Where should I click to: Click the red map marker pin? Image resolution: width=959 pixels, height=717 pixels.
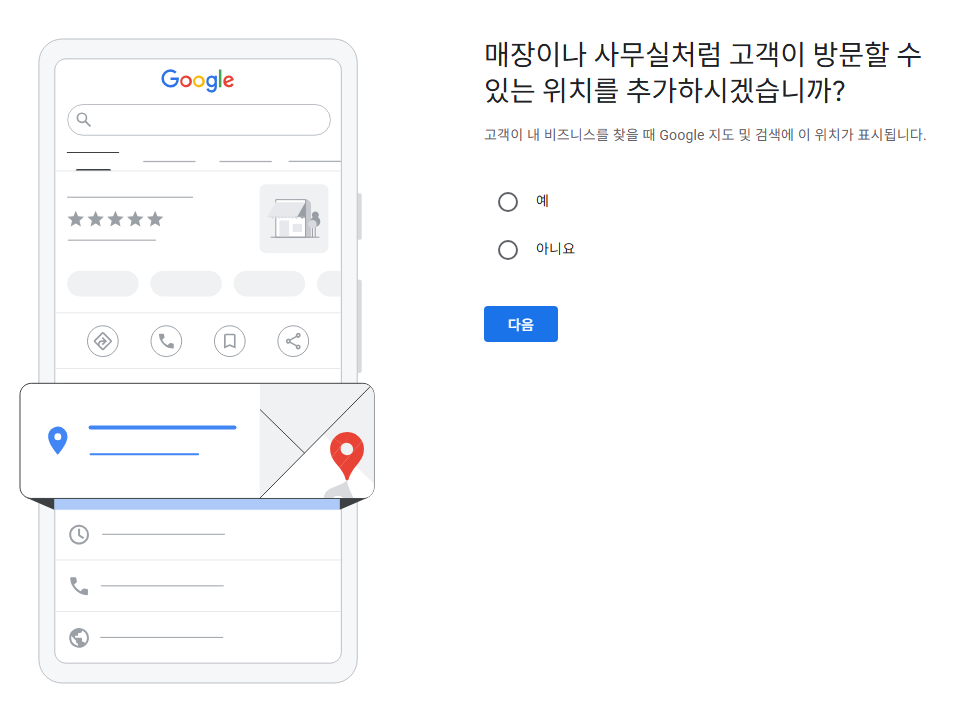[x=347, y=455]
